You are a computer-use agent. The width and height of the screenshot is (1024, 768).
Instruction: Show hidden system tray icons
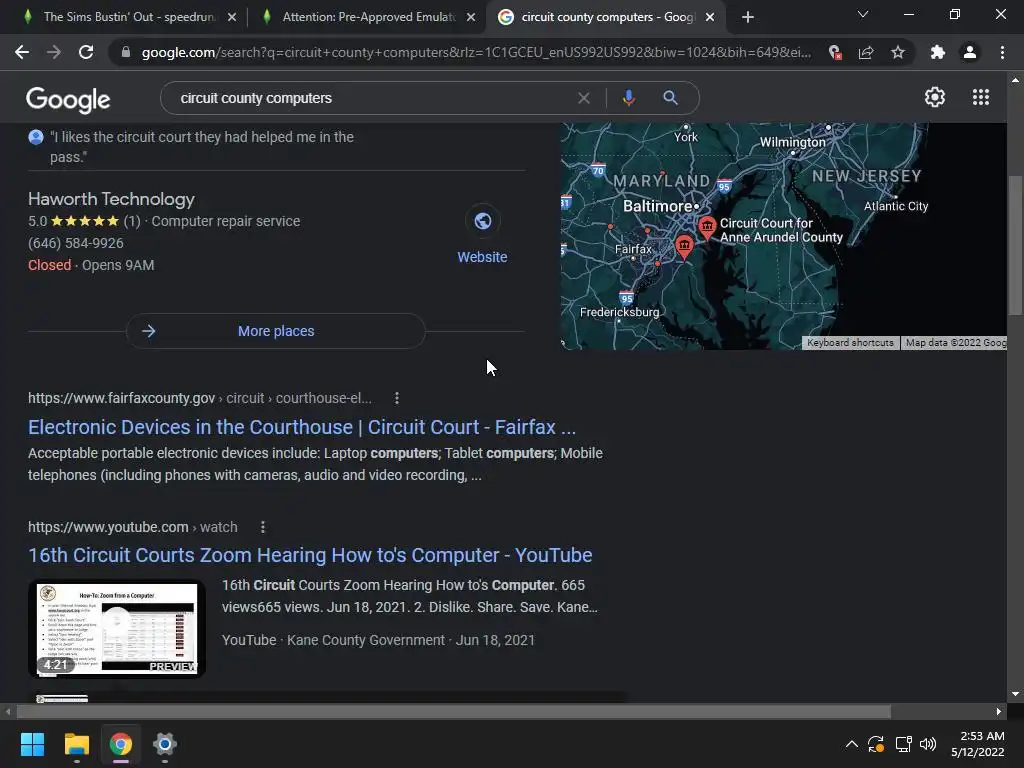(852, 744)
